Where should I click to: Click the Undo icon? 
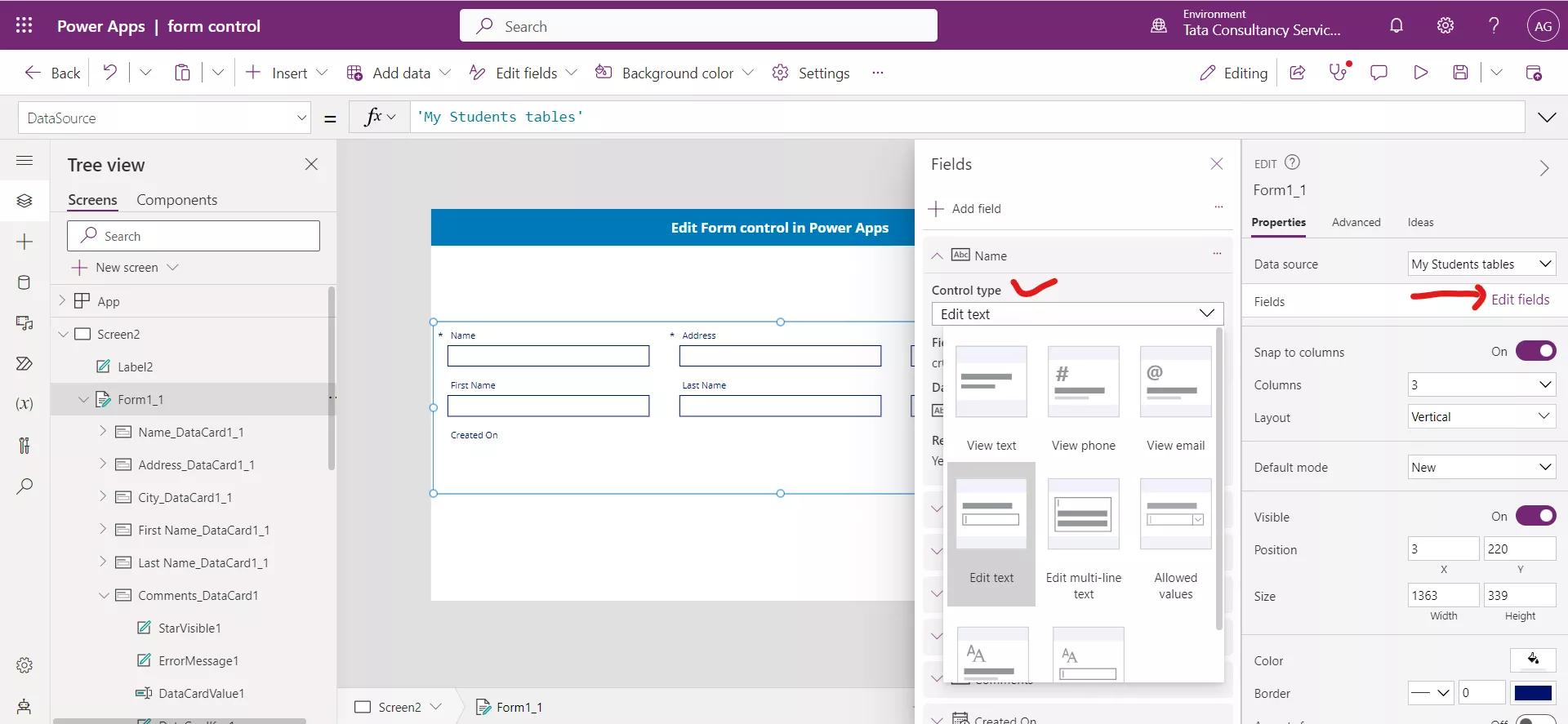pyautogui.click(x=109, y=73)
